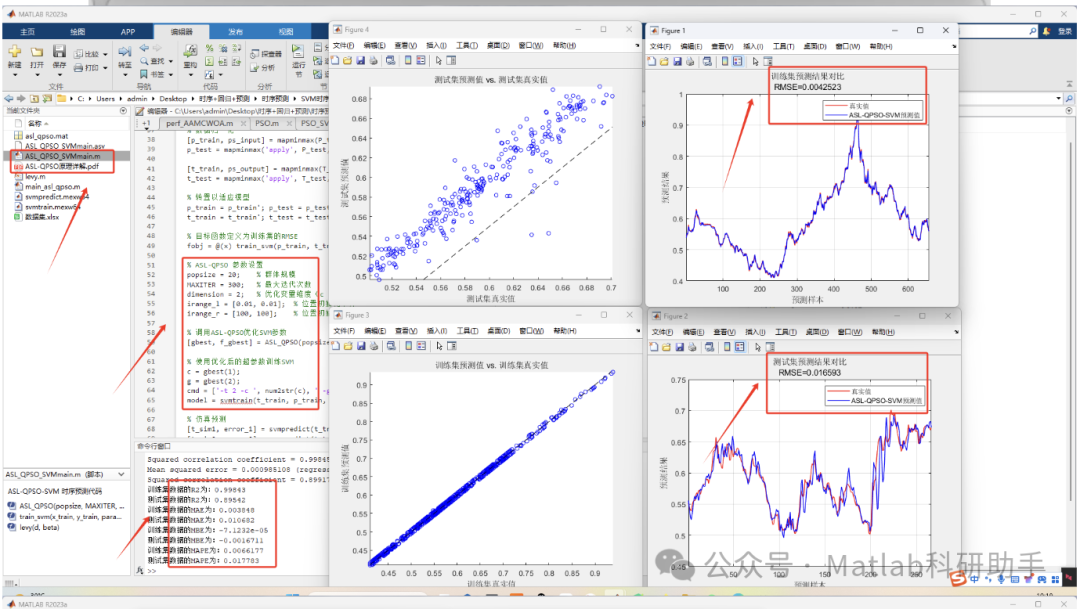The image size is (1080, 609).
Task: Click the up-one-folder icon in address bar
Action: point(34,99)
